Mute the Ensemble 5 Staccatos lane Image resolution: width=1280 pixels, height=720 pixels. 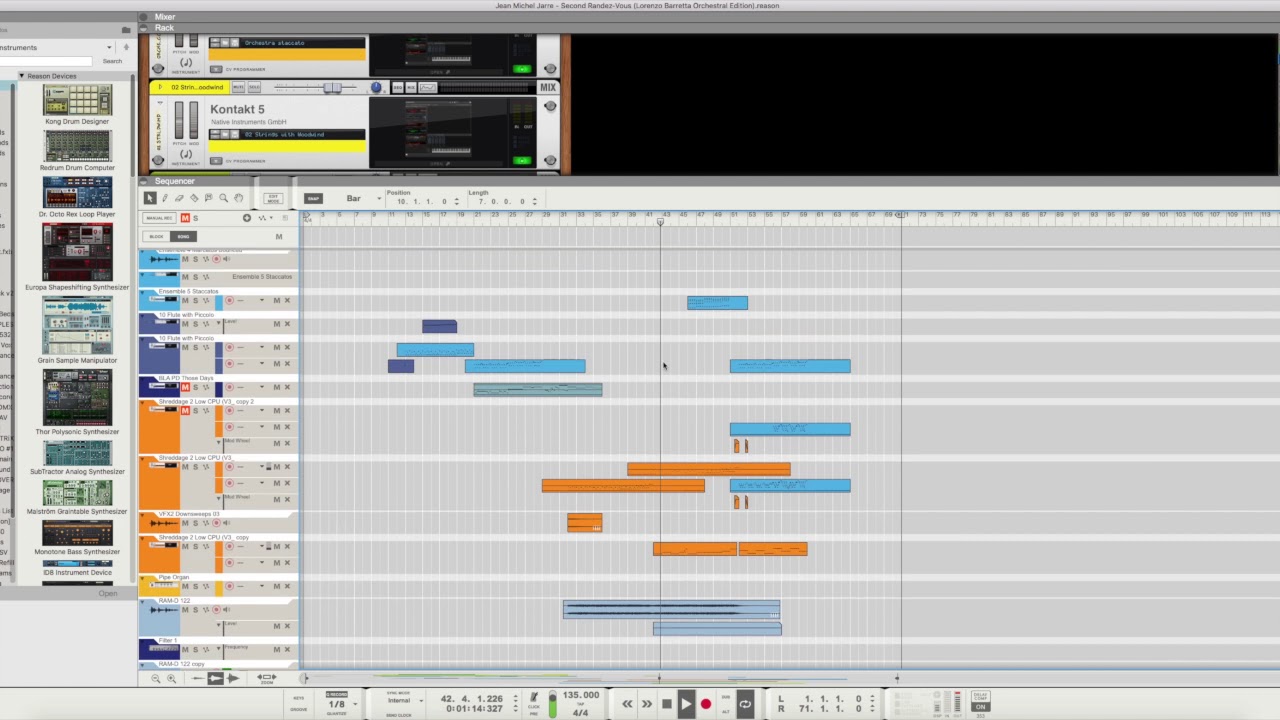(x=277, y=300)
